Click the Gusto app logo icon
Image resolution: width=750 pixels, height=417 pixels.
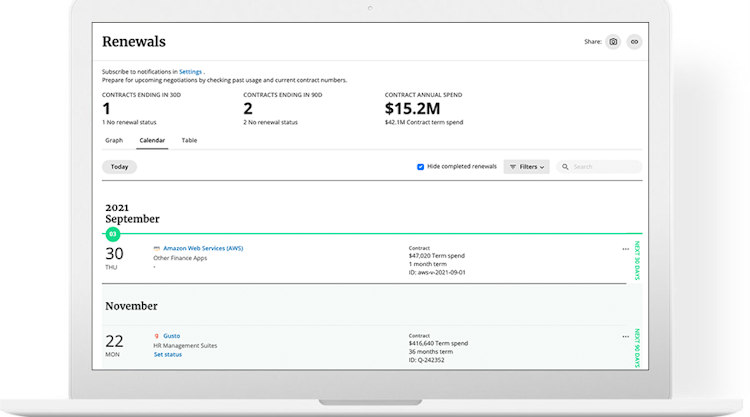click(x=156, y=336)
